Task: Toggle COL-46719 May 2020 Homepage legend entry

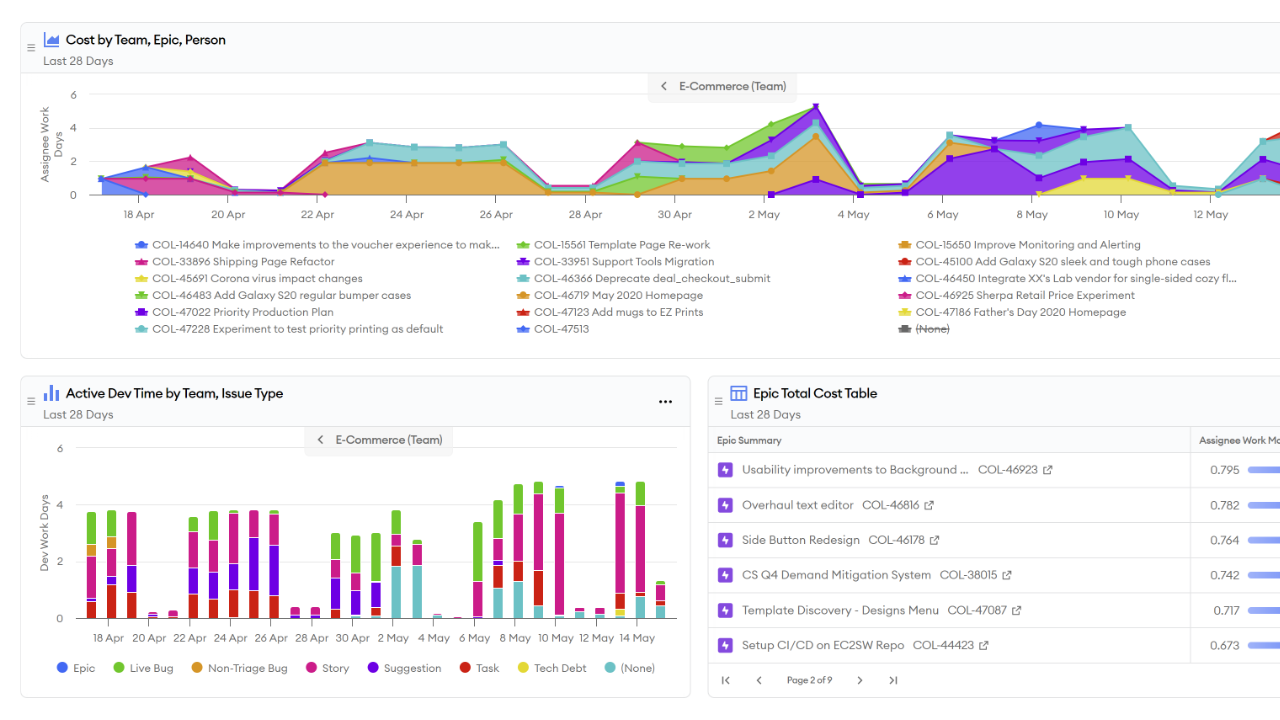Action: click(617, 295)
